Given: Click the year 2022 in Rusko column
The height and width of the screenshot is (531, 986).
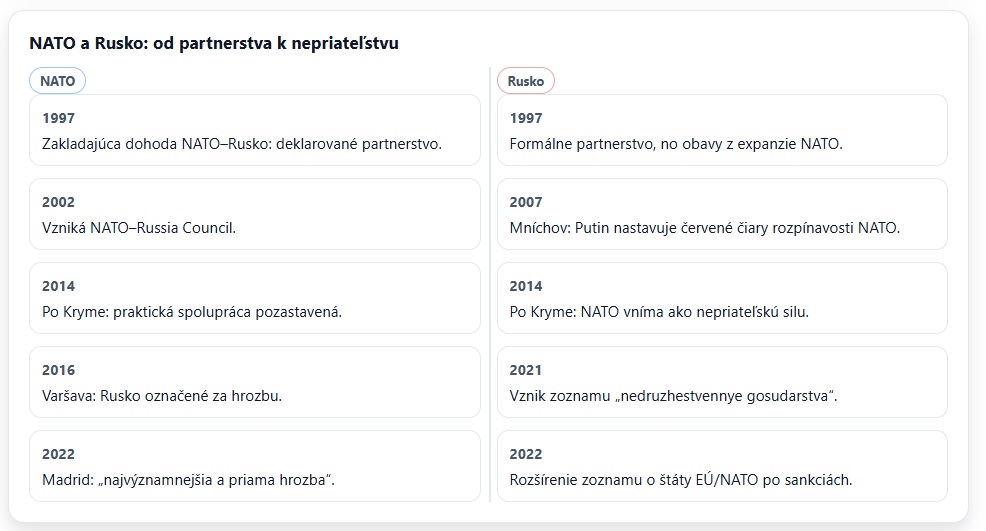Looking at the screenshot, I should (526, 454).
